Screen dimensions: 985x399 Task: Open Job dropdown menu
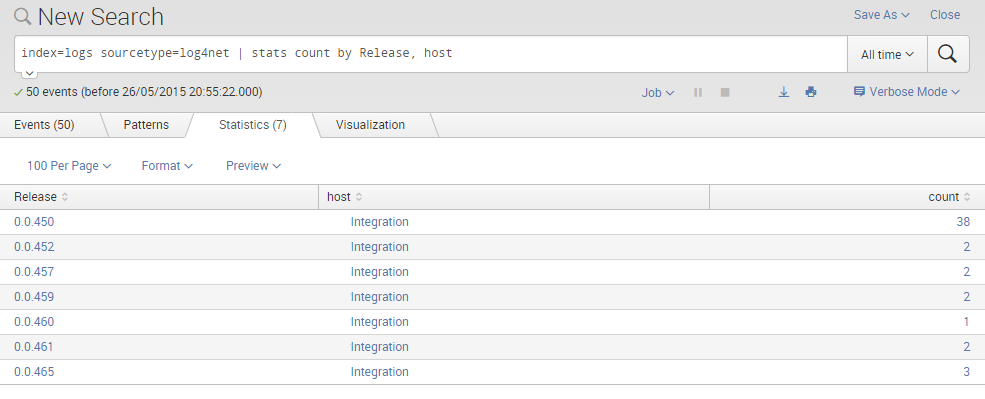[658, 92]
